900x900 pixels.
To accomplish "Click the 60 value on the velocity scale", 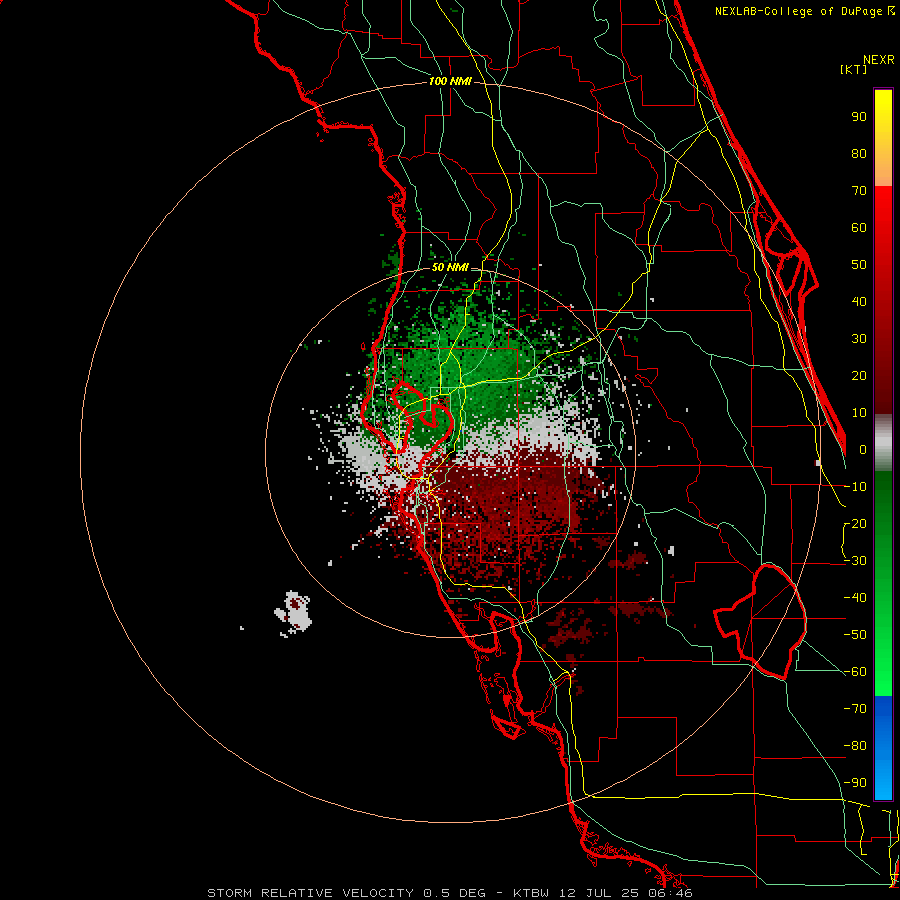I will [x=859, y=227].
